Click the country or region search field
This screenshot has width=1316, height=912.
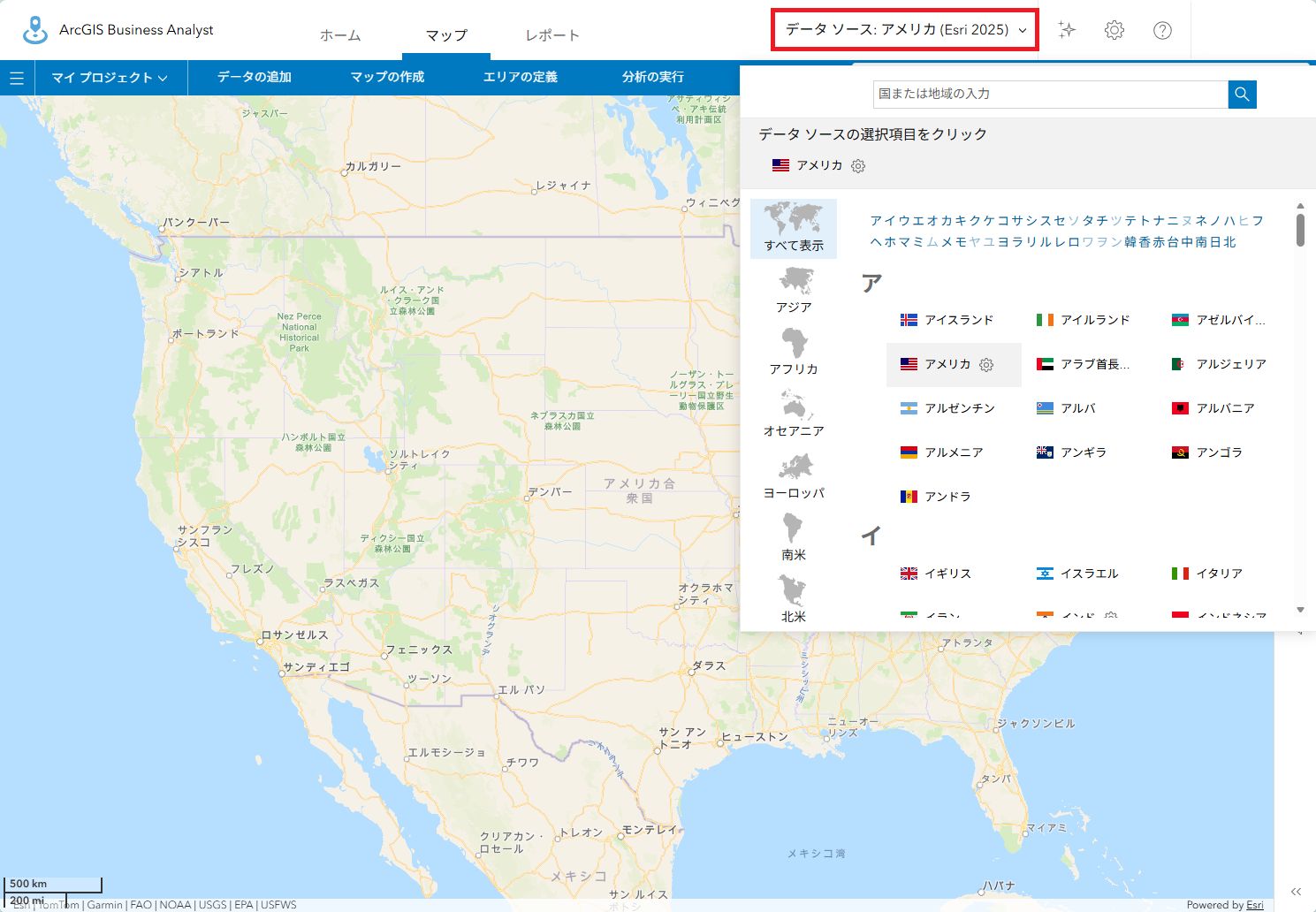click(1050, 95)
